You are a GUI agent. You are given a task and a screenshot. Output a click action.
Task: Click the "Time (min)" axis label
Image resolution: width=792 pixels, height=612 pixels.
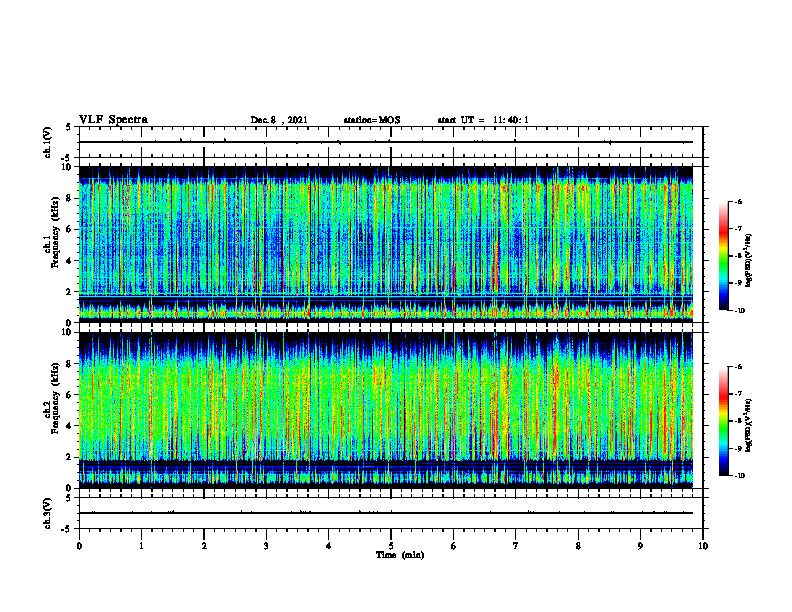(x=400, y=555)
